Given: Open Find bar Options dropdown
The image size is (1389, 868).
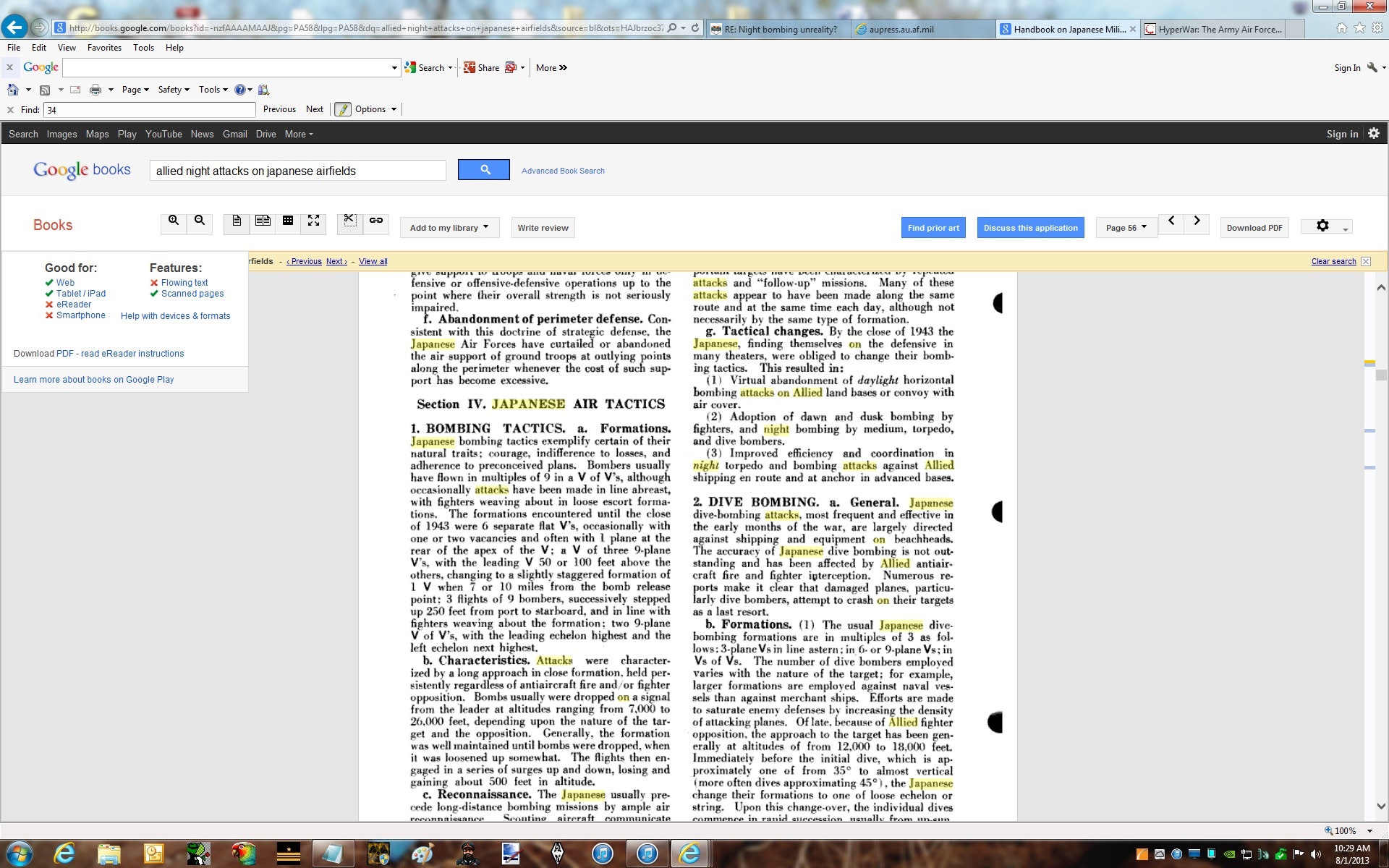Looking at the screenshot, I should click(x=375, y=109).
